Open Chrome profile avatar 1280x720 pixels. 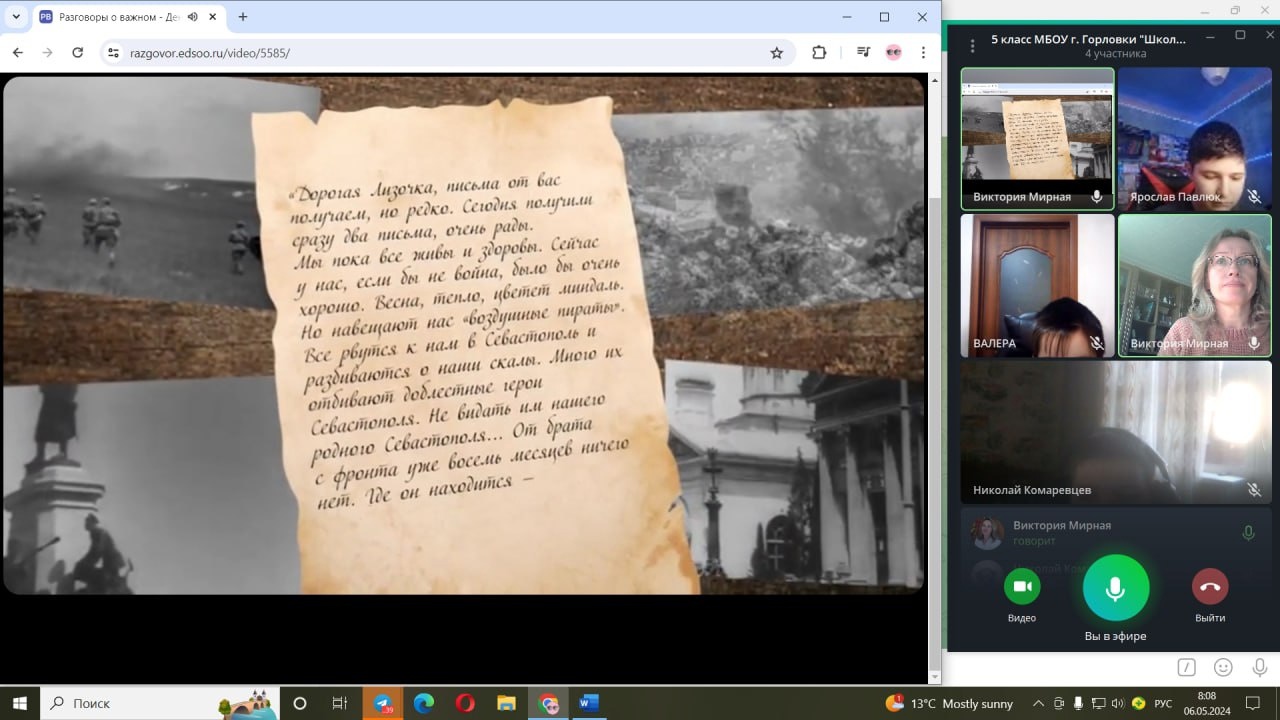[x=893, y=53]
